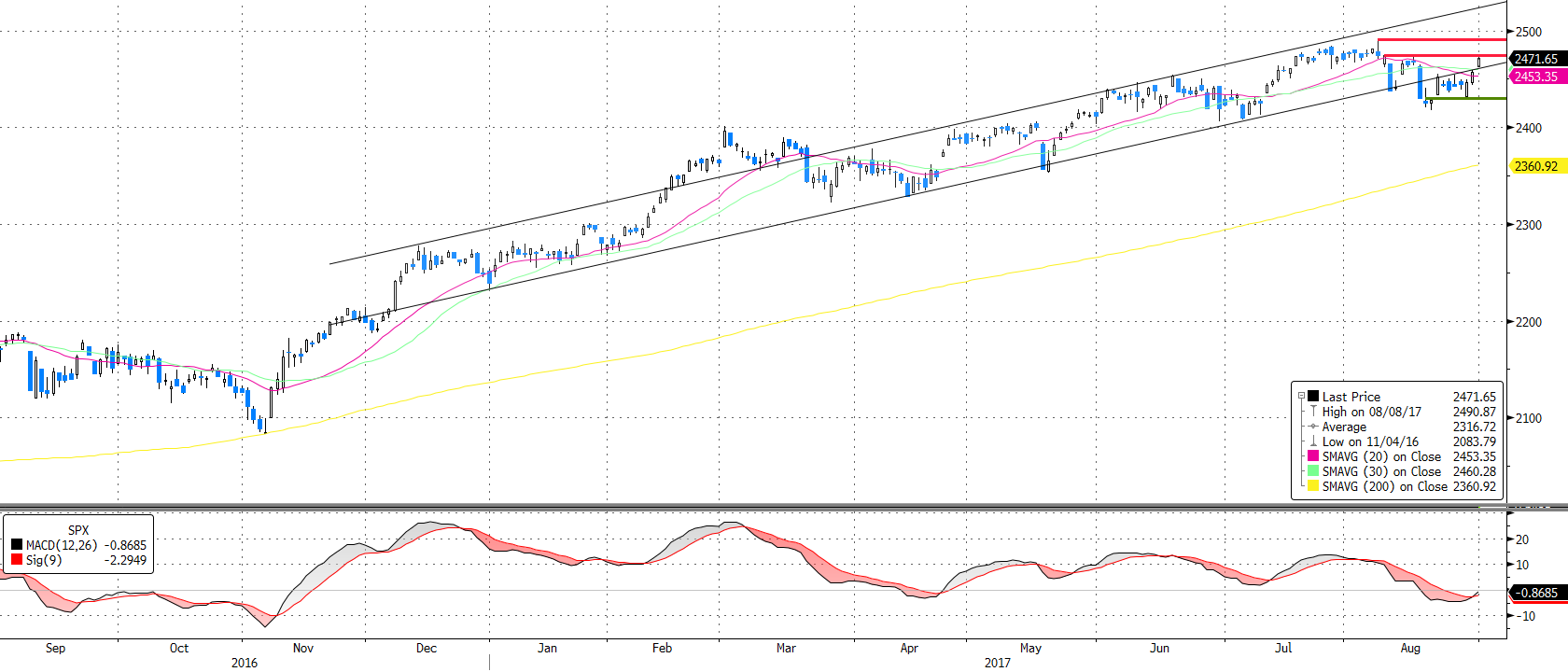Click the legend value 2083.79
The width and height of the screenshot is (1568, 672).
(1474, 441)
